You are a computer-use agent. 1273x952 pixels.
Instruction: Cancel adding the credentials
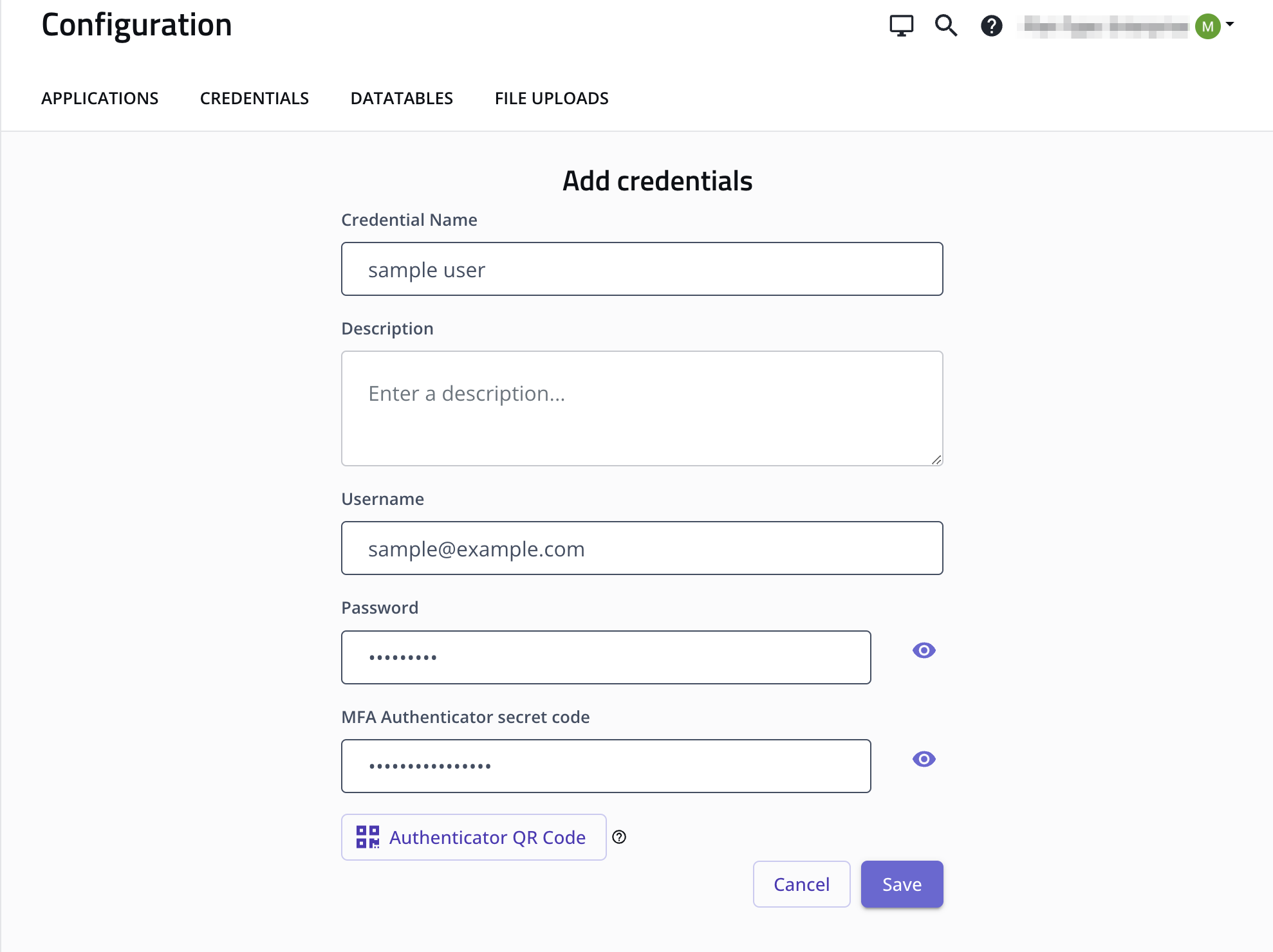(x=801, y=884)
